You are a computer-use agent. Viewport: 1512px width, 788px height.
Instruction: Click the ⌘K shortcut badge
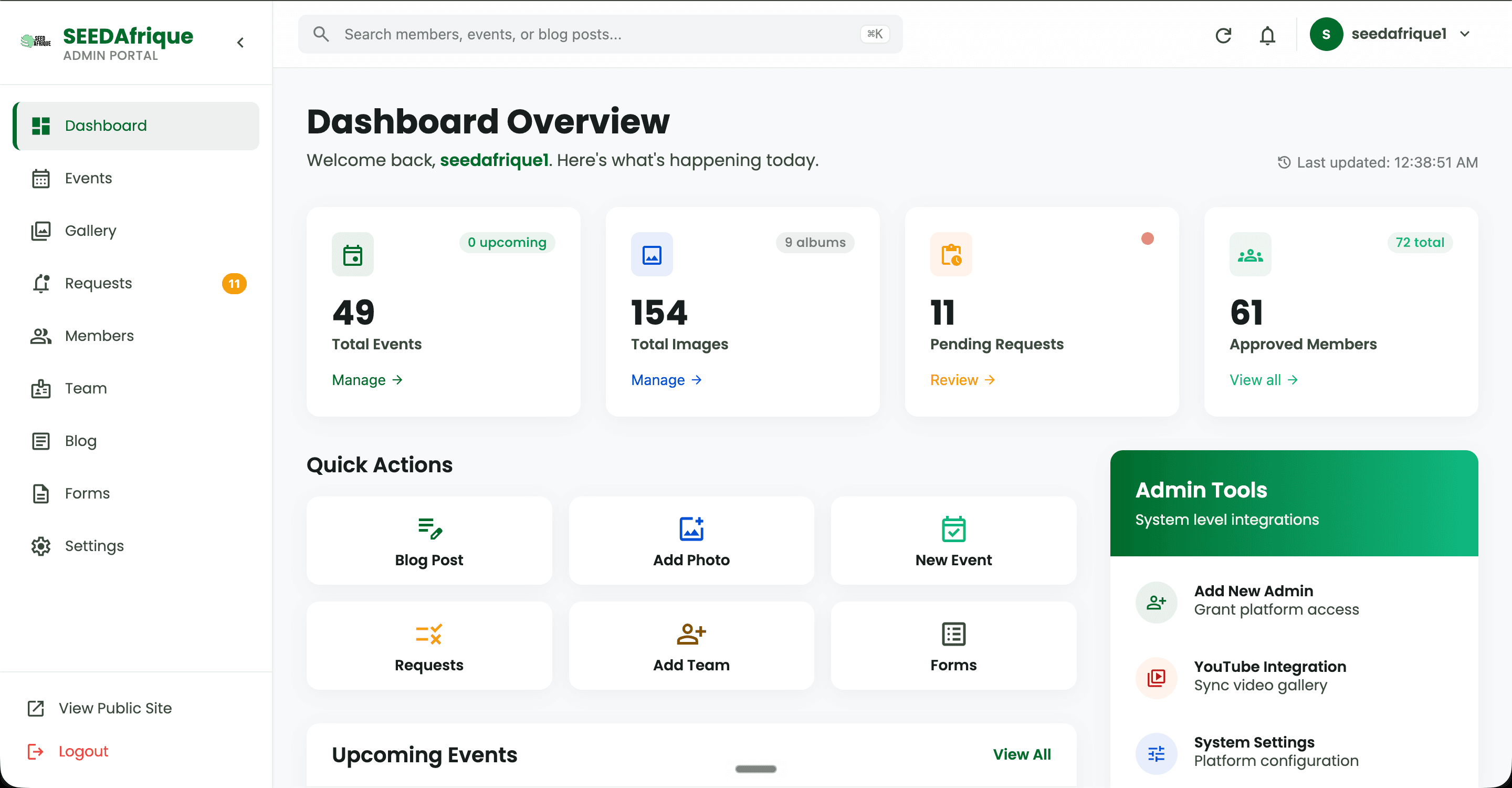pyautogui.click(x=875, y=34)
